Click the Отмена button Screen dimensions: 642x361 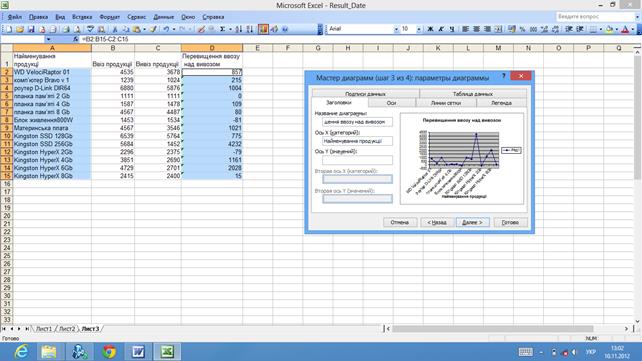click(400, 222)
